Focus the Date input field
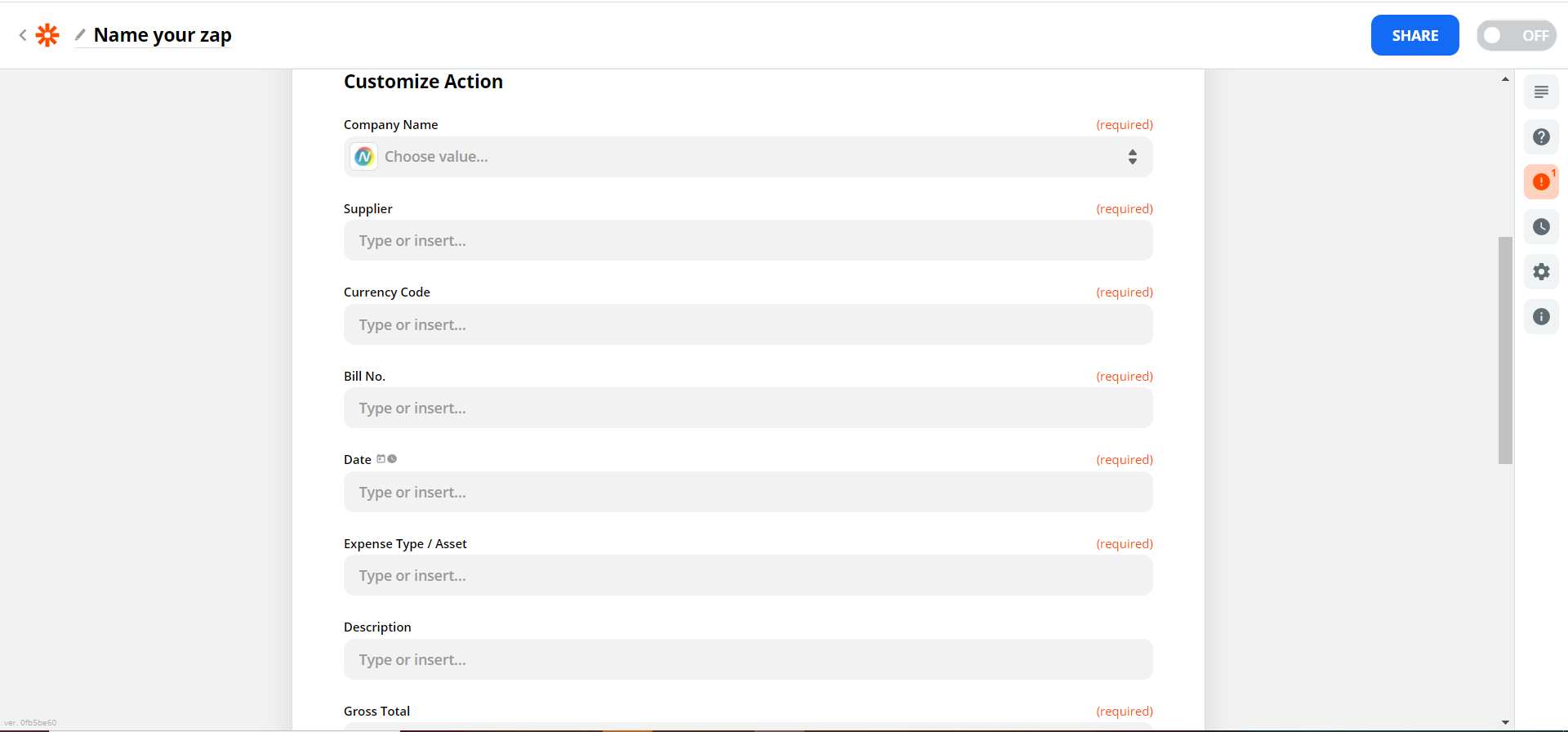The height and width of the screenshot is (732, 1568). (x=748, y=492)
